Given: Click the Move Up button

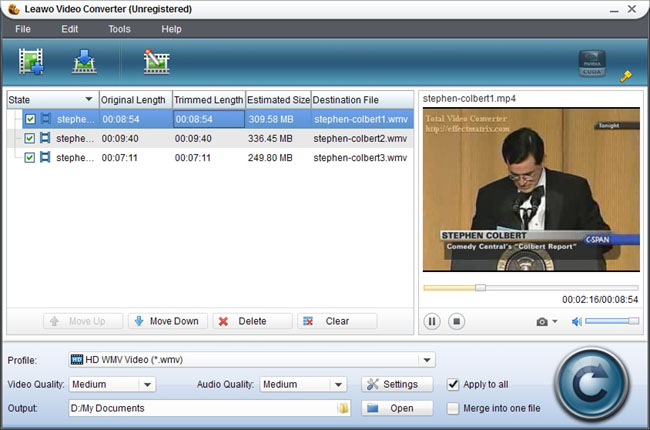Looking at the screenshot, I should 83,321.
